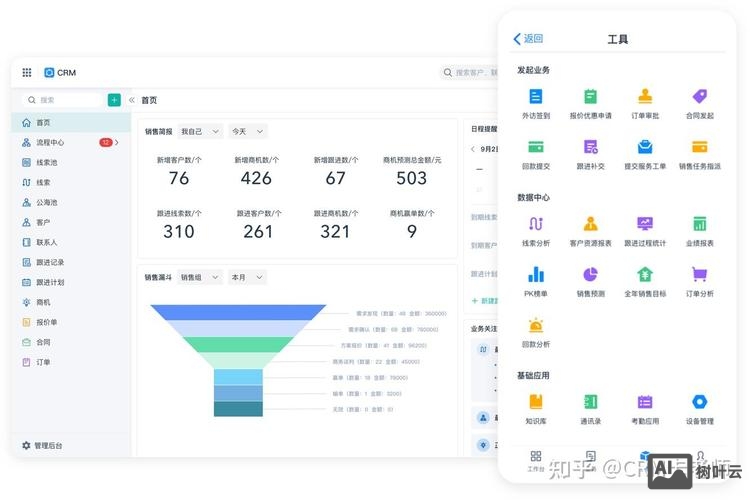Click the 新建 link in schedule panel
This screenshot has height=500, width=750.
485,300
